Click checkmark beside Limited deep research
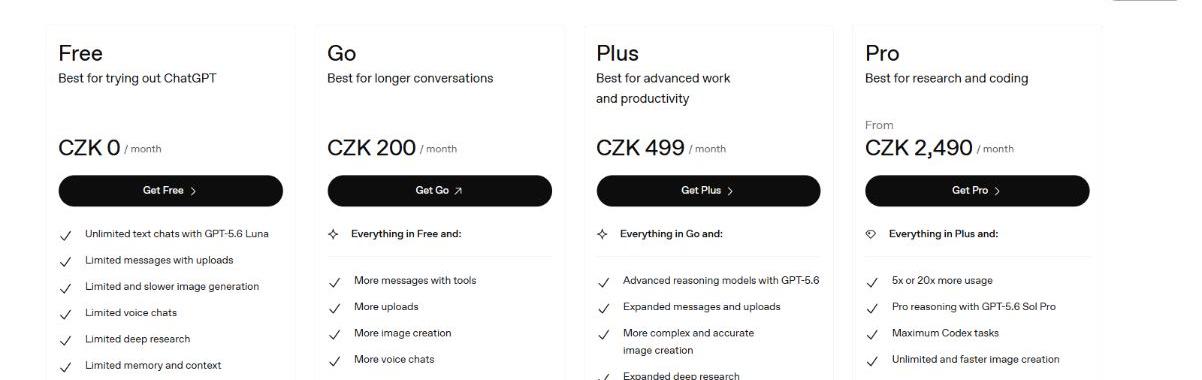 click(65, 340)
